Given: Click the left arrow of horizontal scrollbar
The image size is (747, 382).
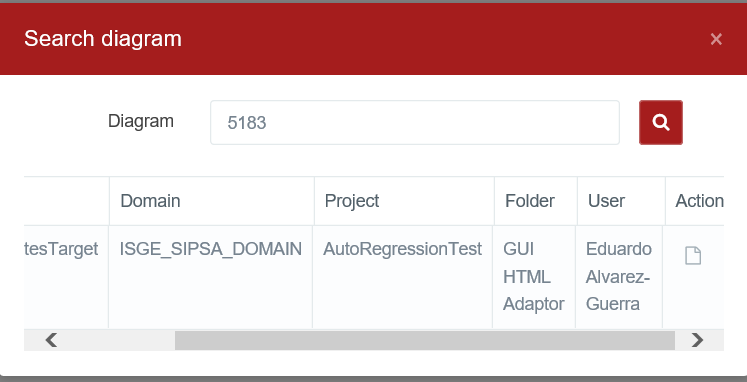Looking at the screenshot, I should (x=51, y=340).
